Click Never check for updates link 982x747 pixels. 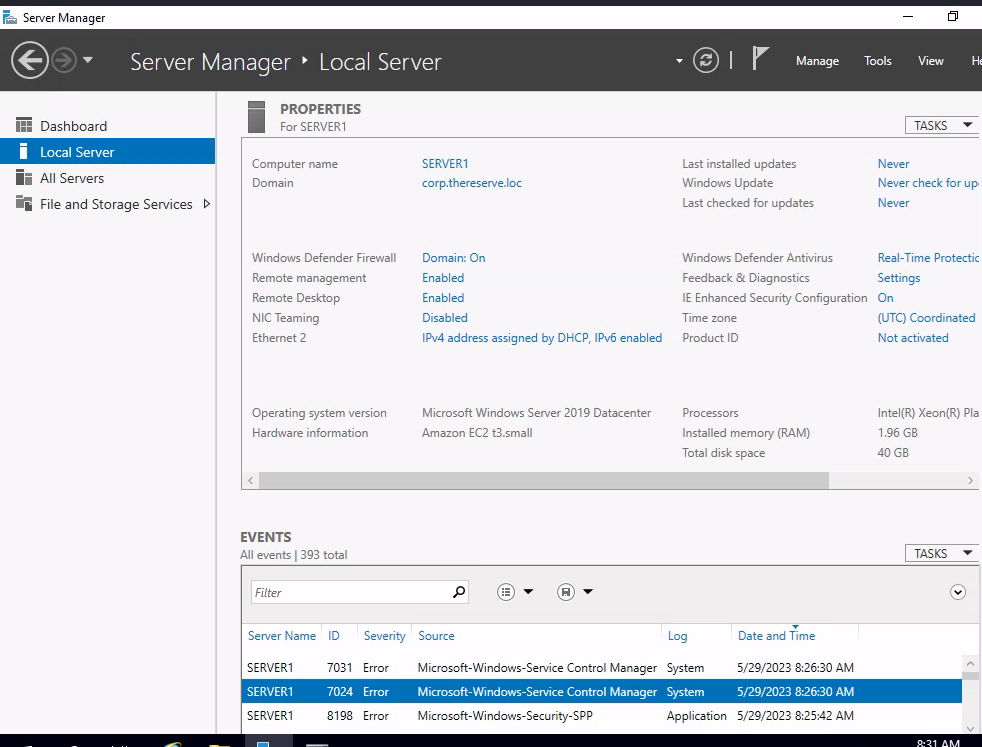click(x=928, y=183)
